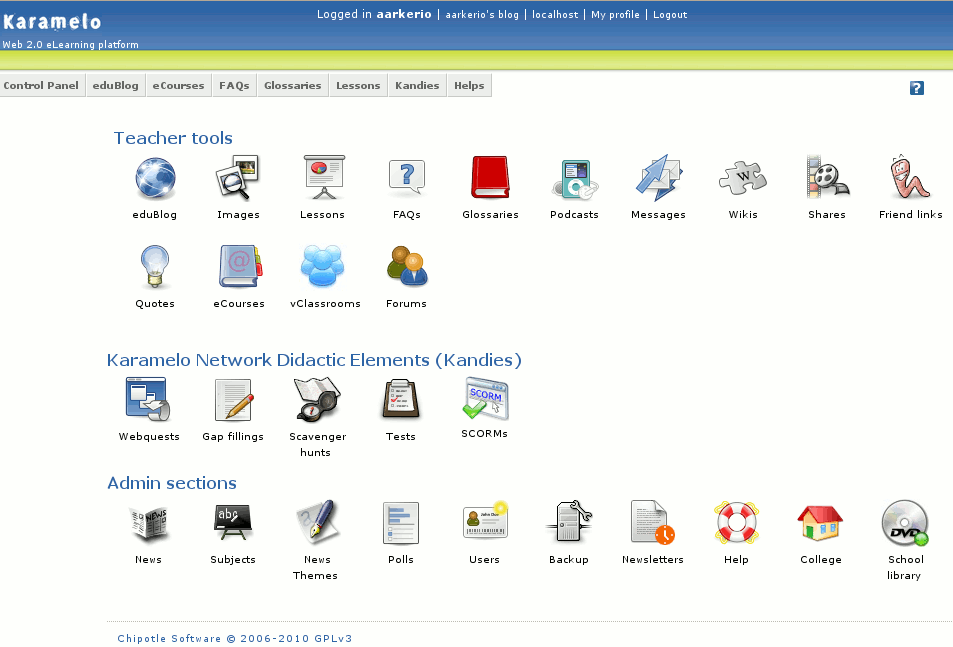Screen dimensions: 953x647
Task: Click the blue question mark help icon
Action: (917, 88)
